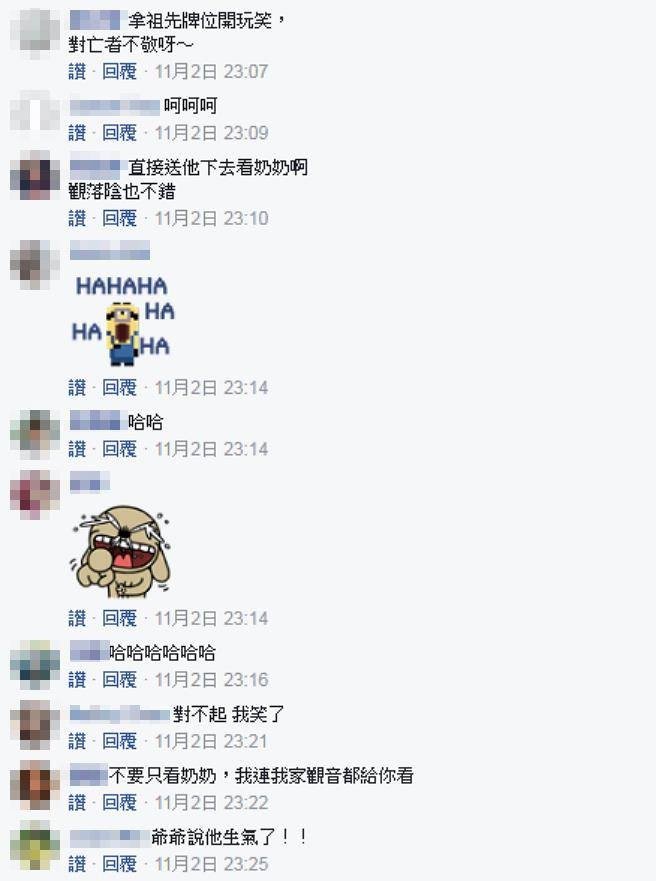Click avatar beside the 觀落陰也不錯 comment
The image size is (656, 881).
pos(35,175)
